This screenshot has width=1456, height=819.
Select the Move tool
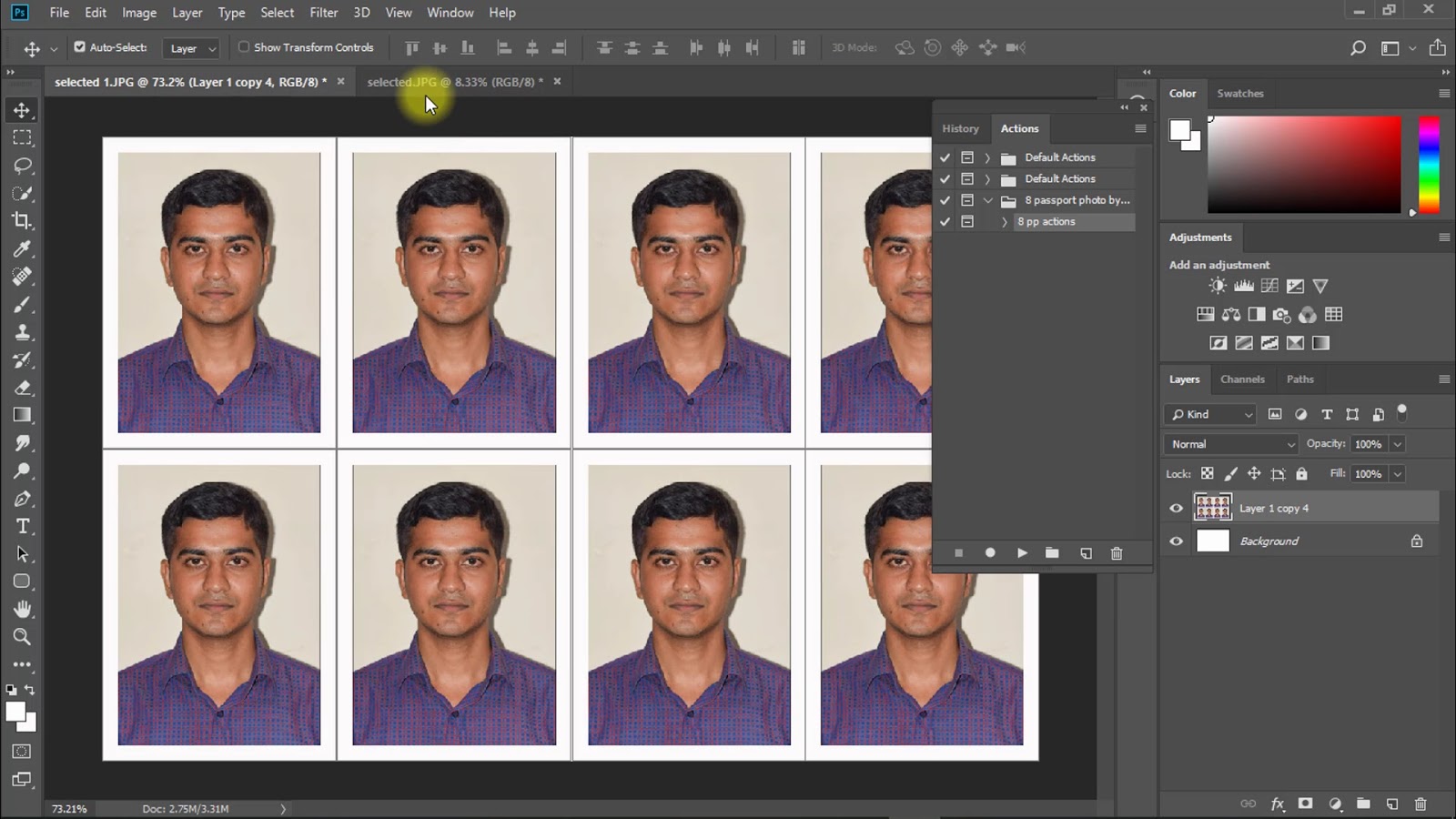22,109
